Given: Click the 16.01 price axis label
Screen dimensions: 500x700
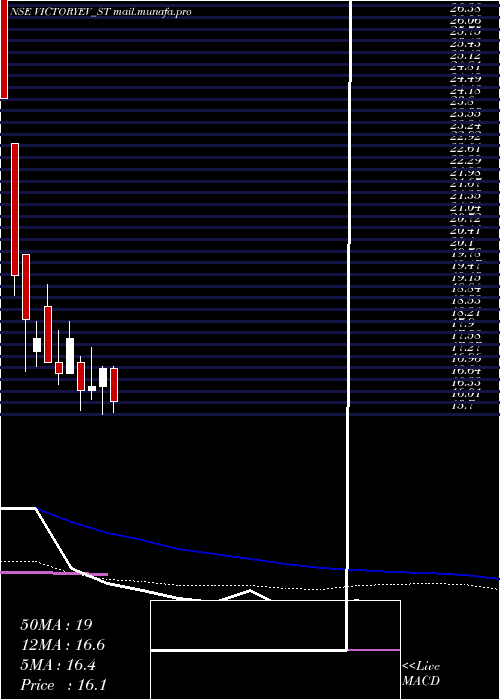Looking at the screenshot, I should pos(466,394).
